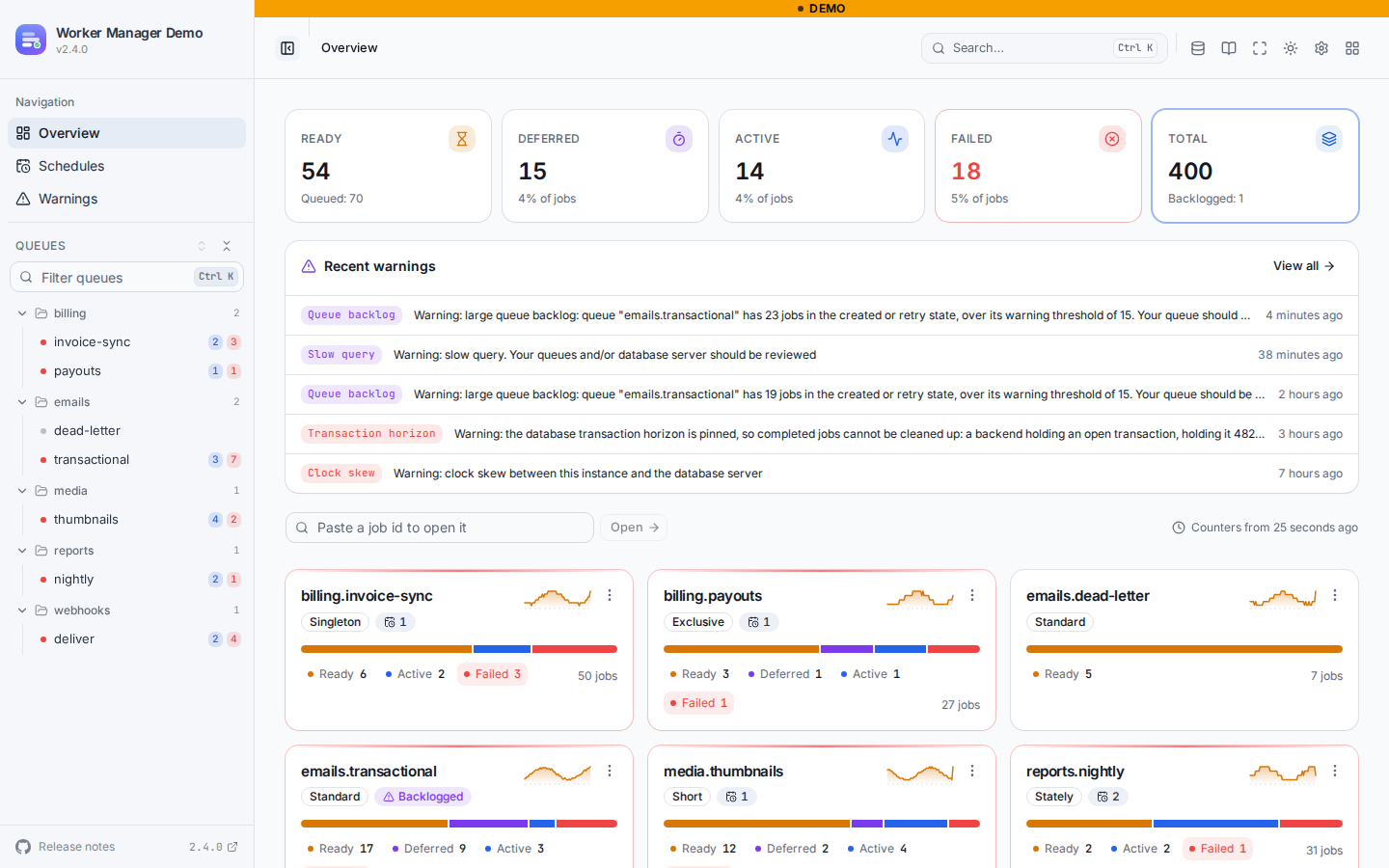Collapse the emails queue folder
1389x868 pixels.
tap(22, 402)
